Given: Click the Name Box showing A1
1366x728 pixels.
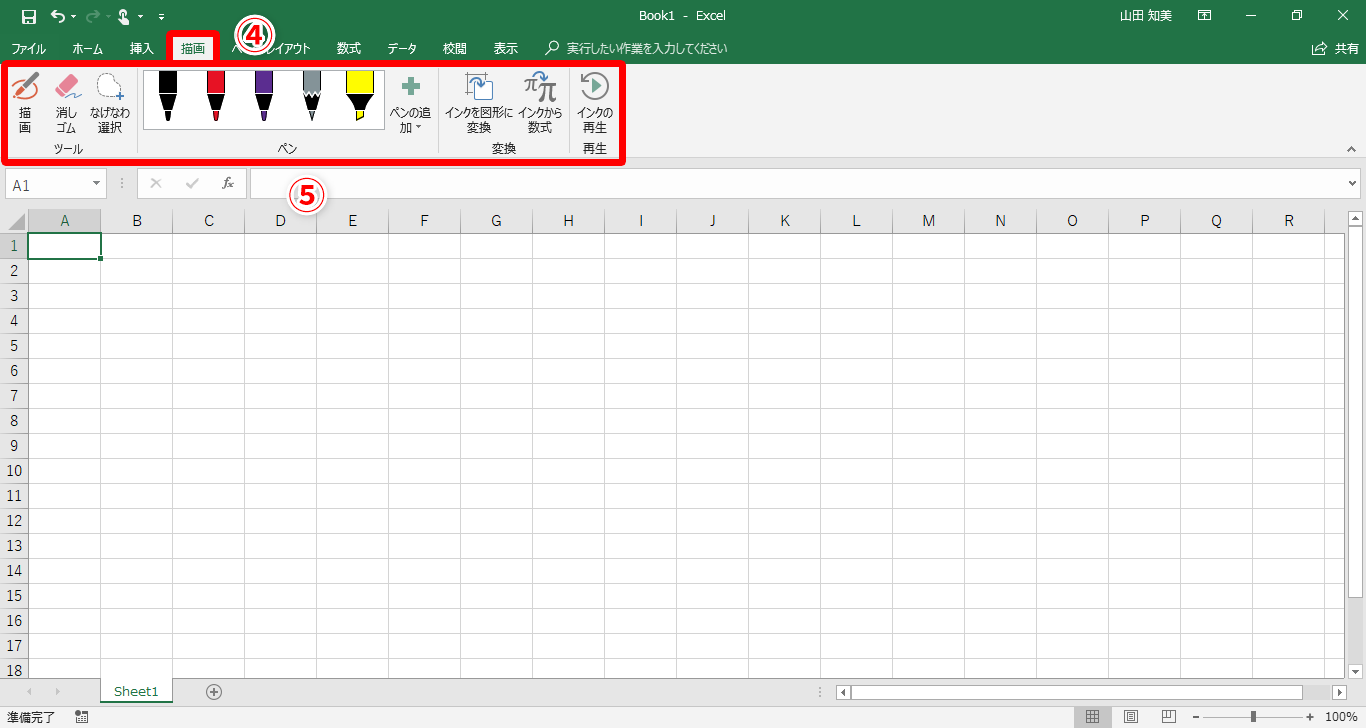Looking at the screenshot, I should (48, 185).
